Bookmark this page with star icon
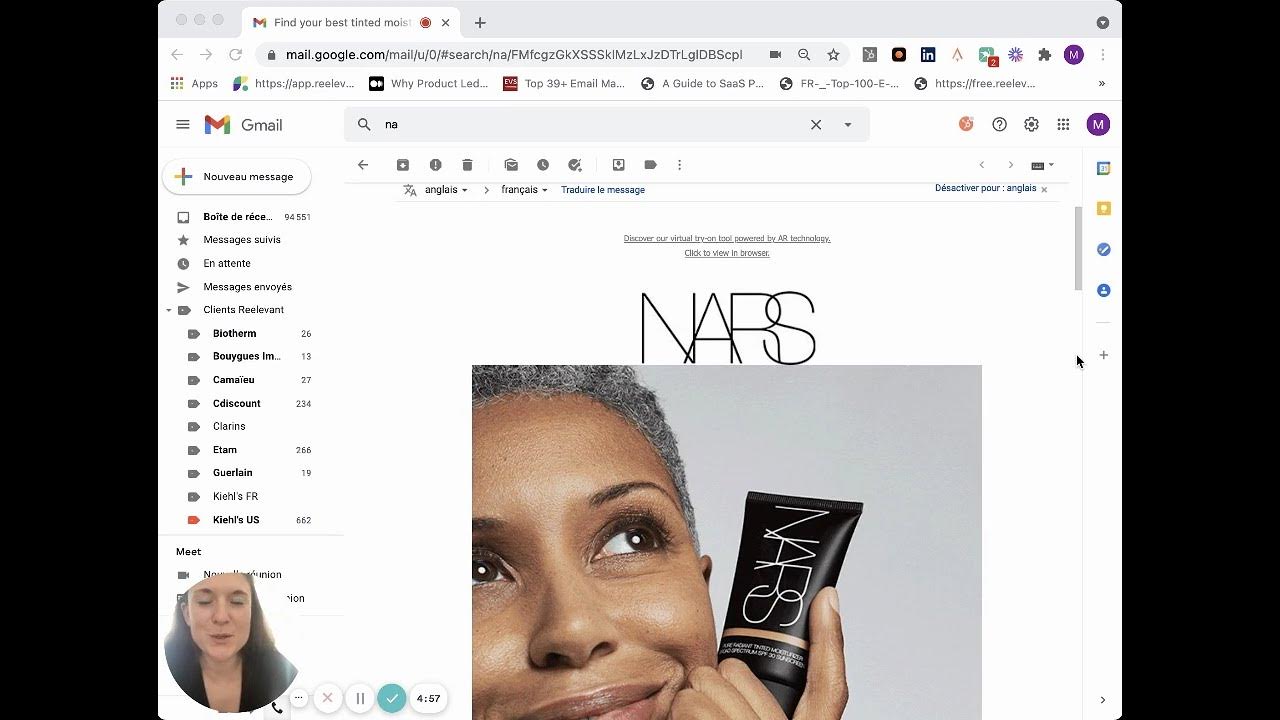Image resolution: width=1280 pixels, height=720 pixels. click(833, 55)
